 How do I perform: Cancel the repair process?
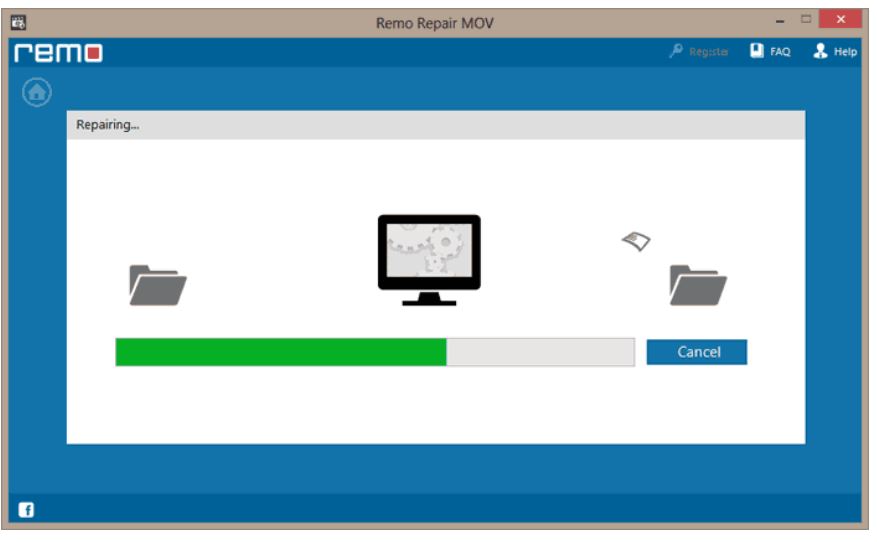coord(697,352)
